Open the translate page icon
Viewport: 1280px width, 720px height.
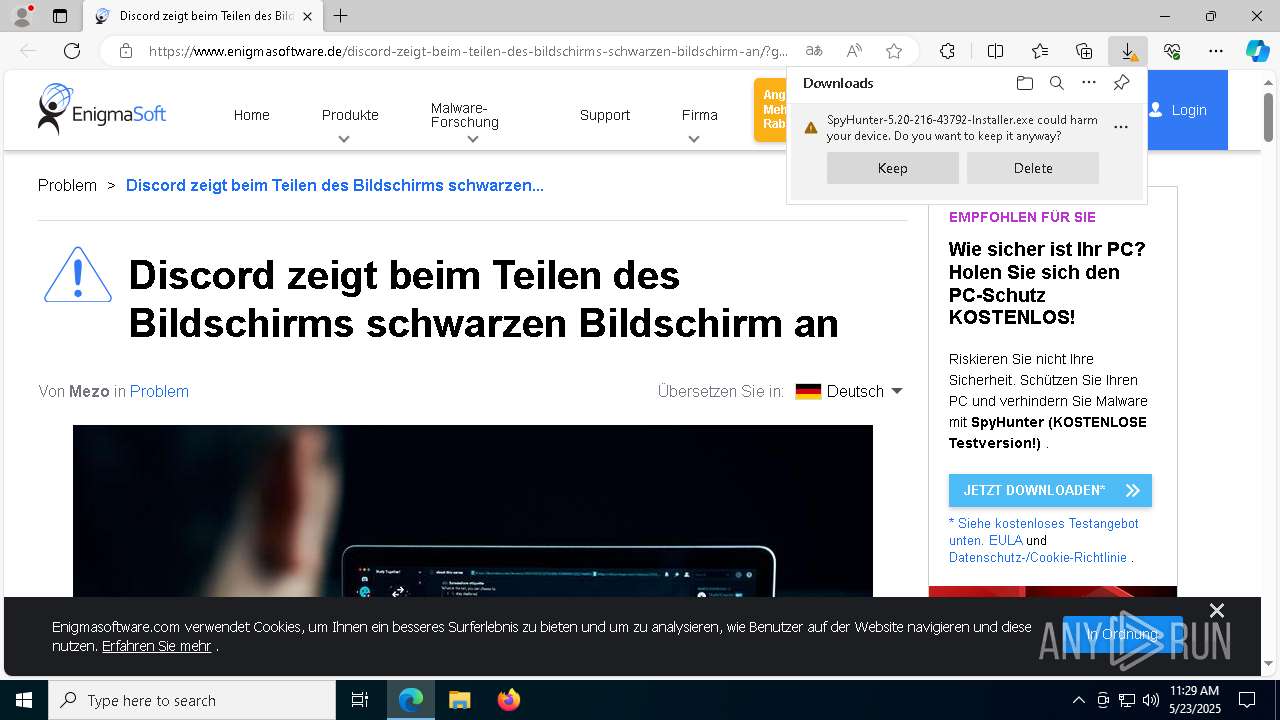(814, 51)
